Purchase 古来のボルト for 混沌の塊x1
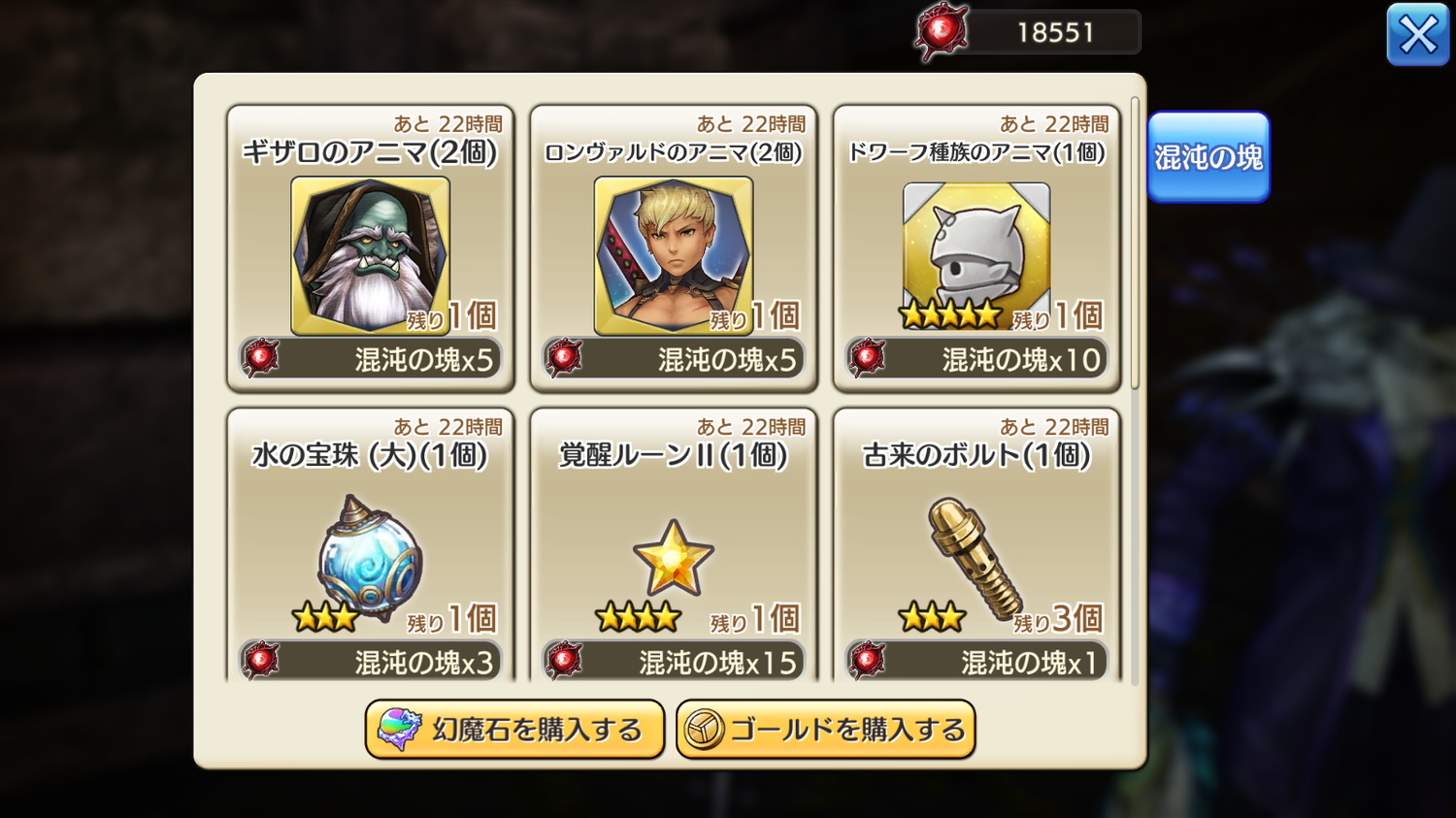The height and width of the screenshot is (818, 1456). 976,661
